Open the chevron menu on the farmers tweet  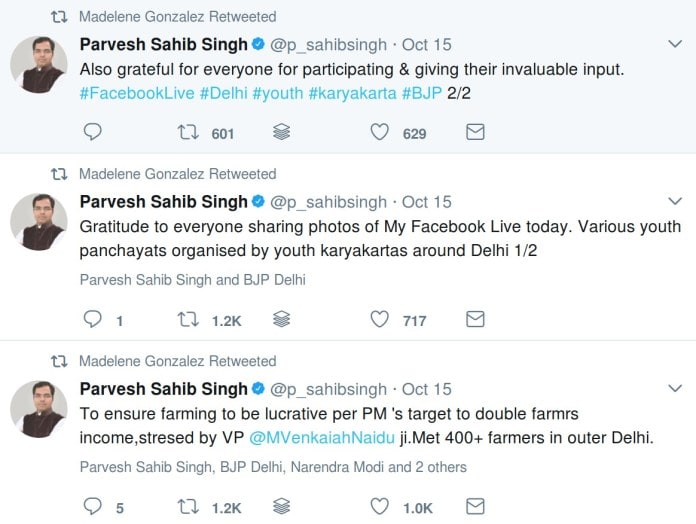pyautogui.click(x=674, y=389)
